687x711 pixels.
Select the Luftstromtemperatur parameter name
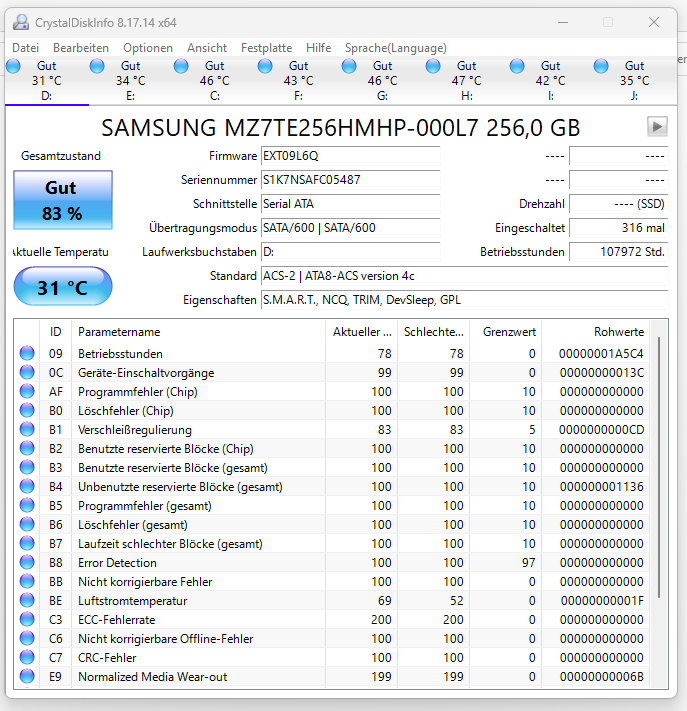[x=132, y=601]
